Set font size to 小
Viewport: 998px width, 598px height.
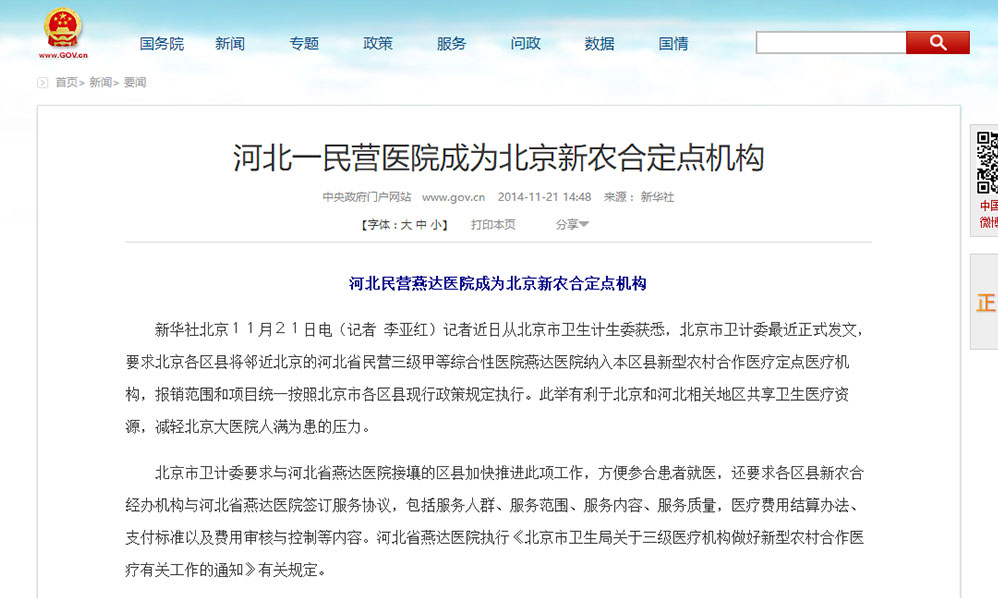[436, 225]
